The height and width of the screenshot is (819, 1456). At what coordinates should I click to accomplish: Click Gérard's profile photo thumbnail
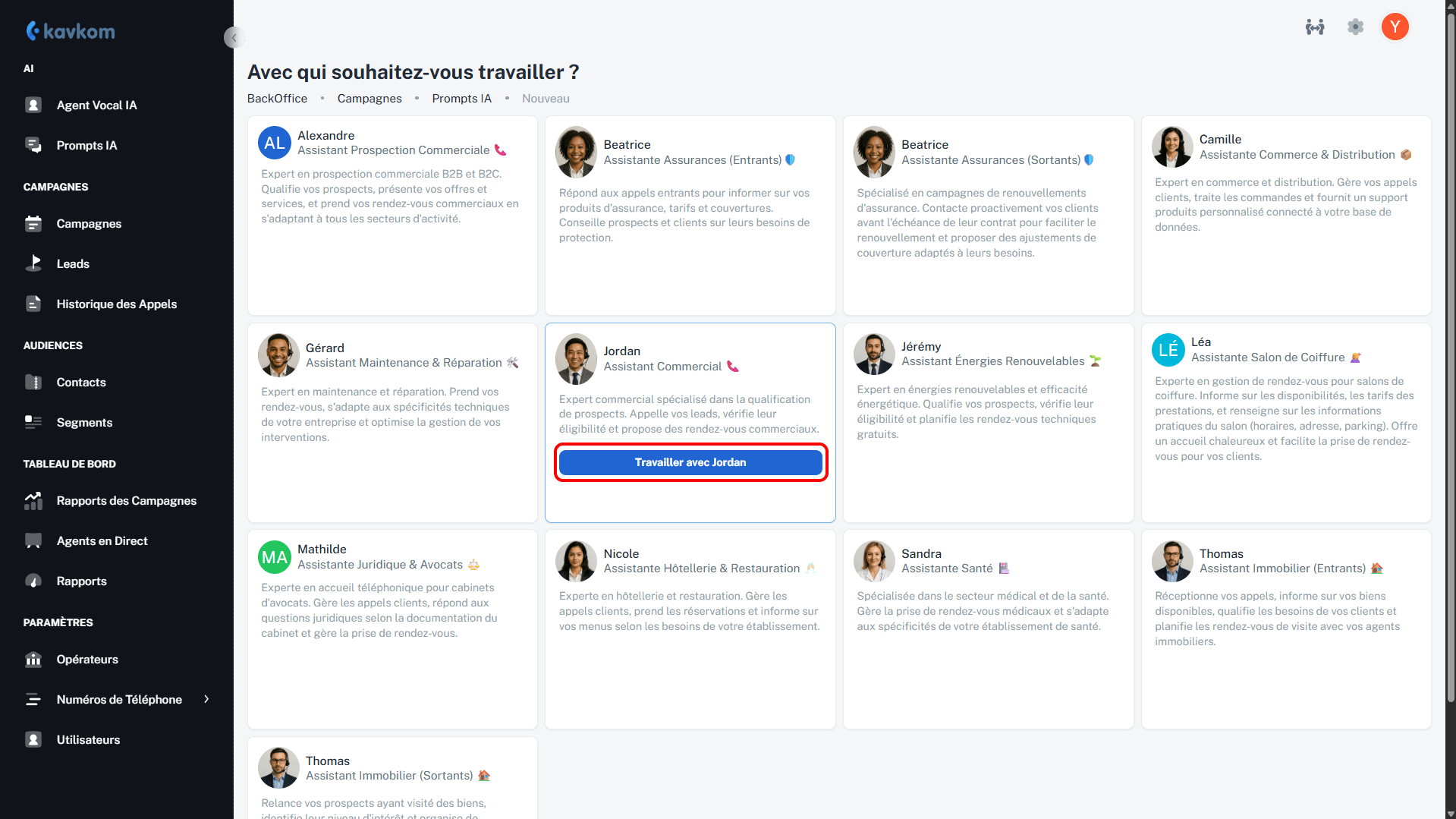[278, 355]
